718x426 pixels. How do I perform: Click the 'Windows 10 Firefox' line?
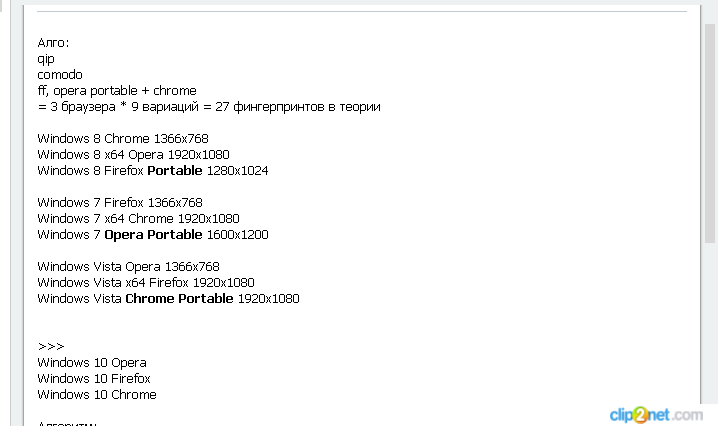94,378
